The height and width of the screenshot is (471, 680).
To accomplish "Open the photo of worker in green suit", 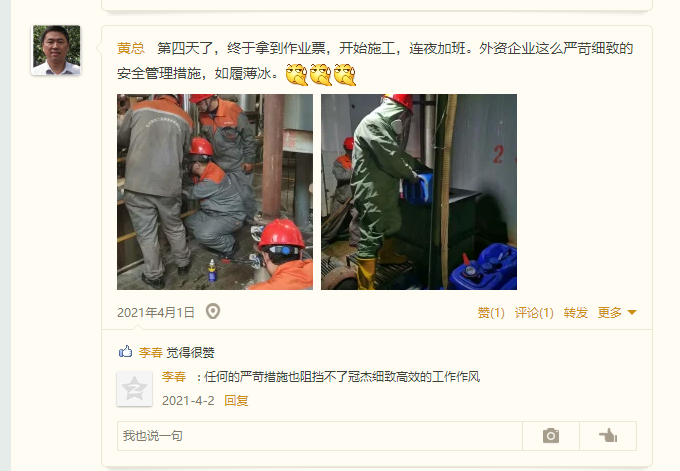I will click(419, 192).
